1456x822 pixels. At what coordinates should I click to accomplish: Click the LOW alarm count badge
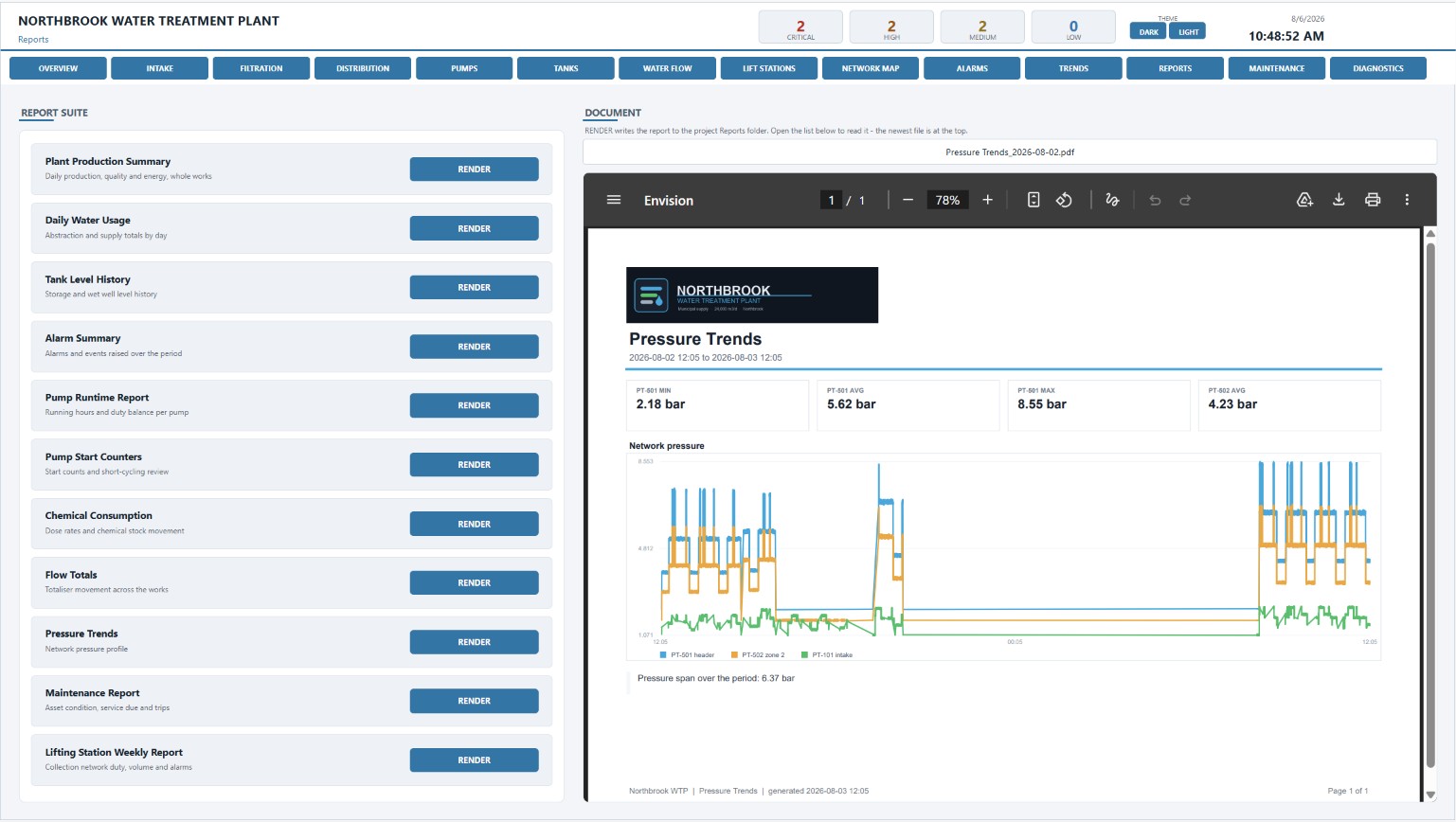1073,27
